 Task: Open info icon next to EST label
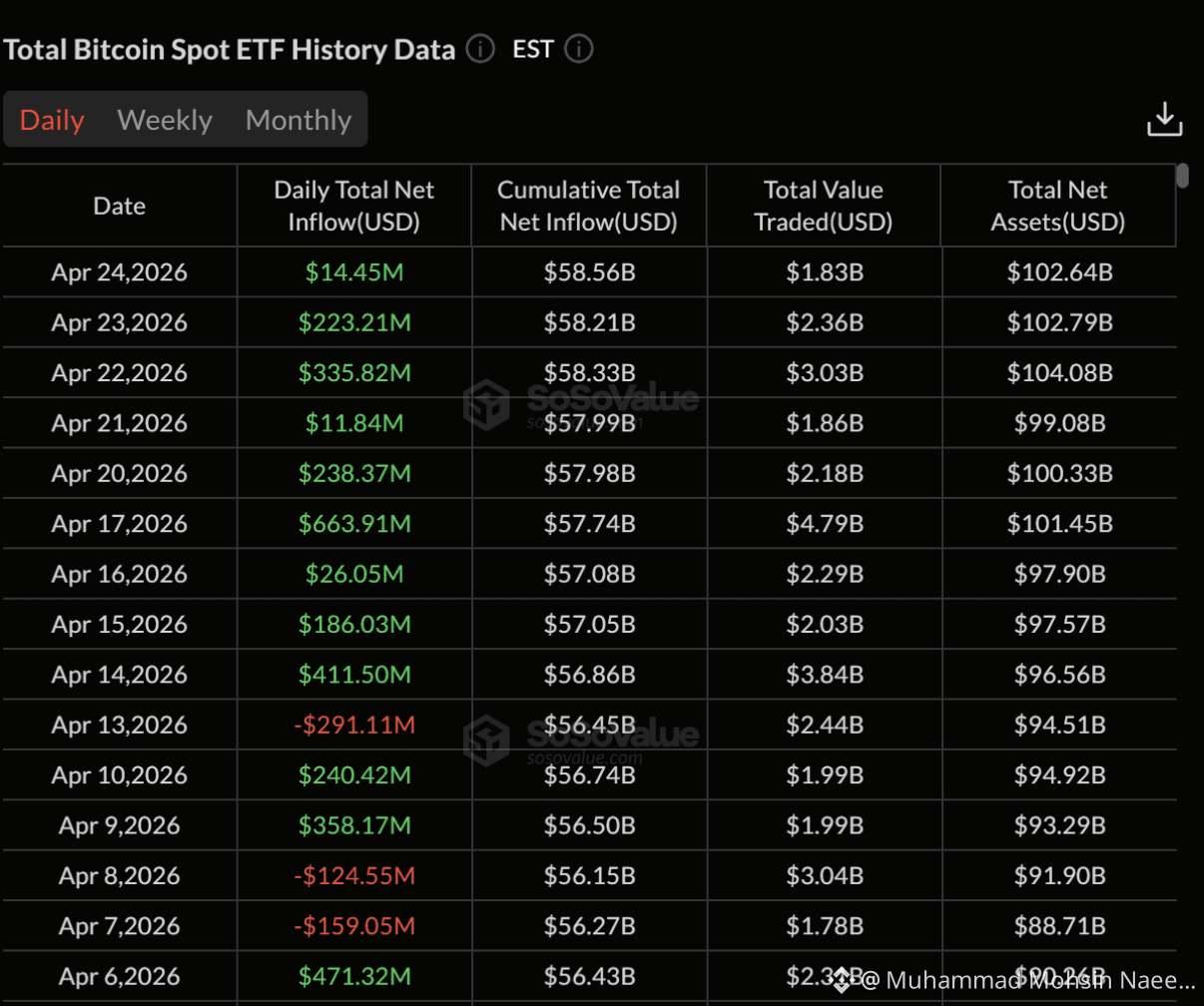click(579, 49)
